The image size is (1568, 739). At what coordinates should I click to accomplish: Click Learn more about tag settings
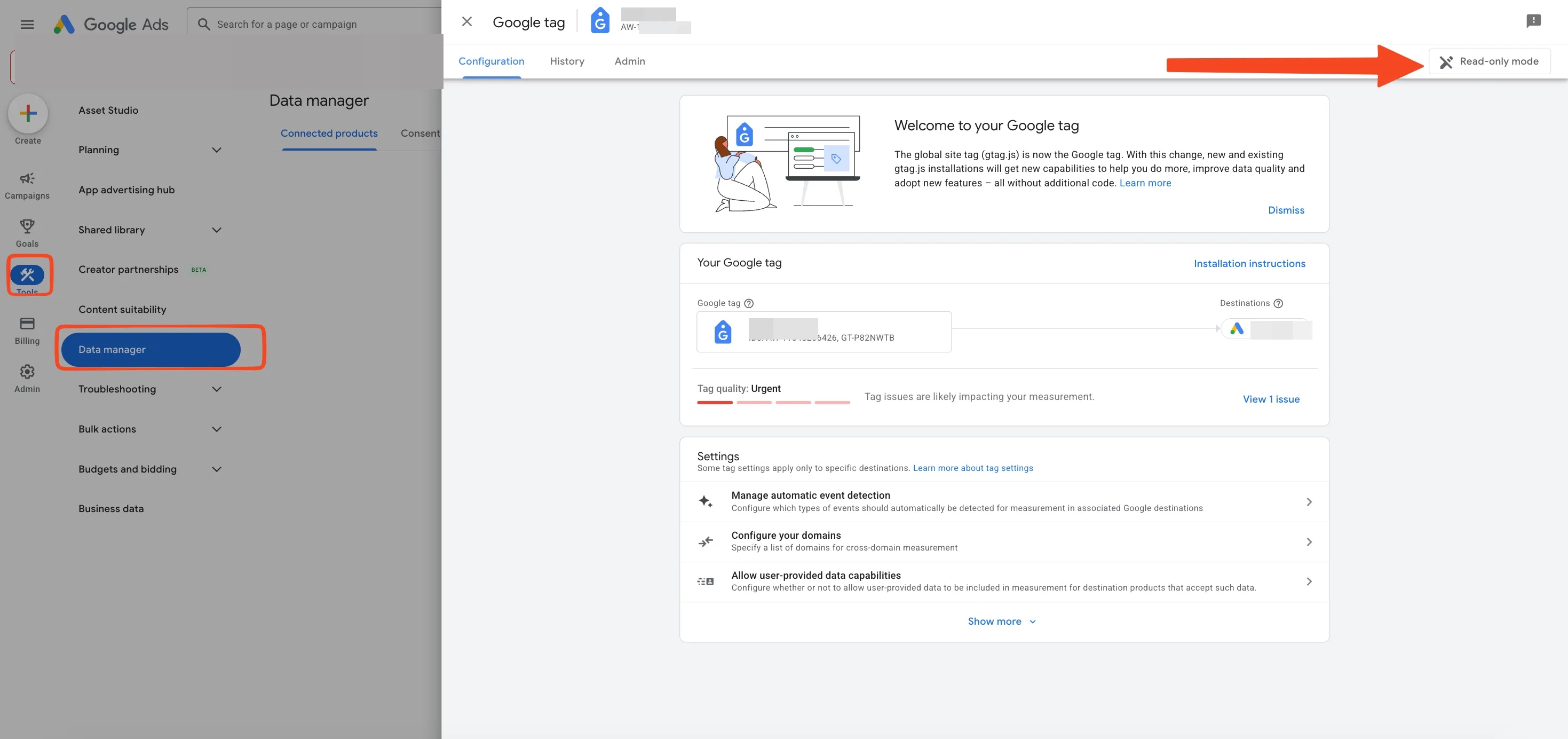point(973,468)
